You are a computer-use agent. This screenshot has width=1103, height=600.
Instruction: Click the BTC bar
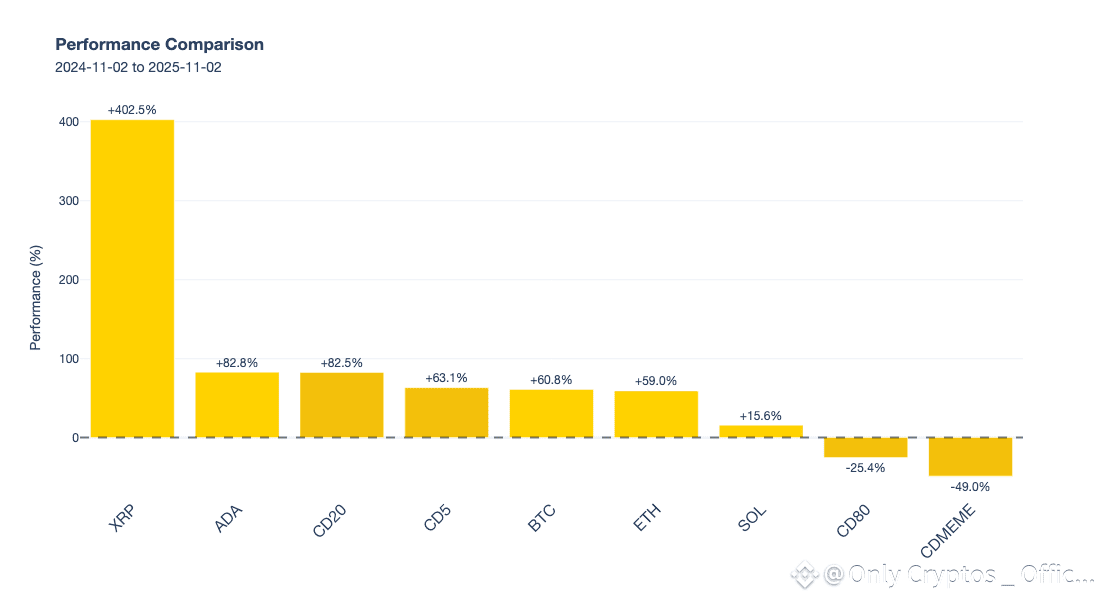coord(551,413)
